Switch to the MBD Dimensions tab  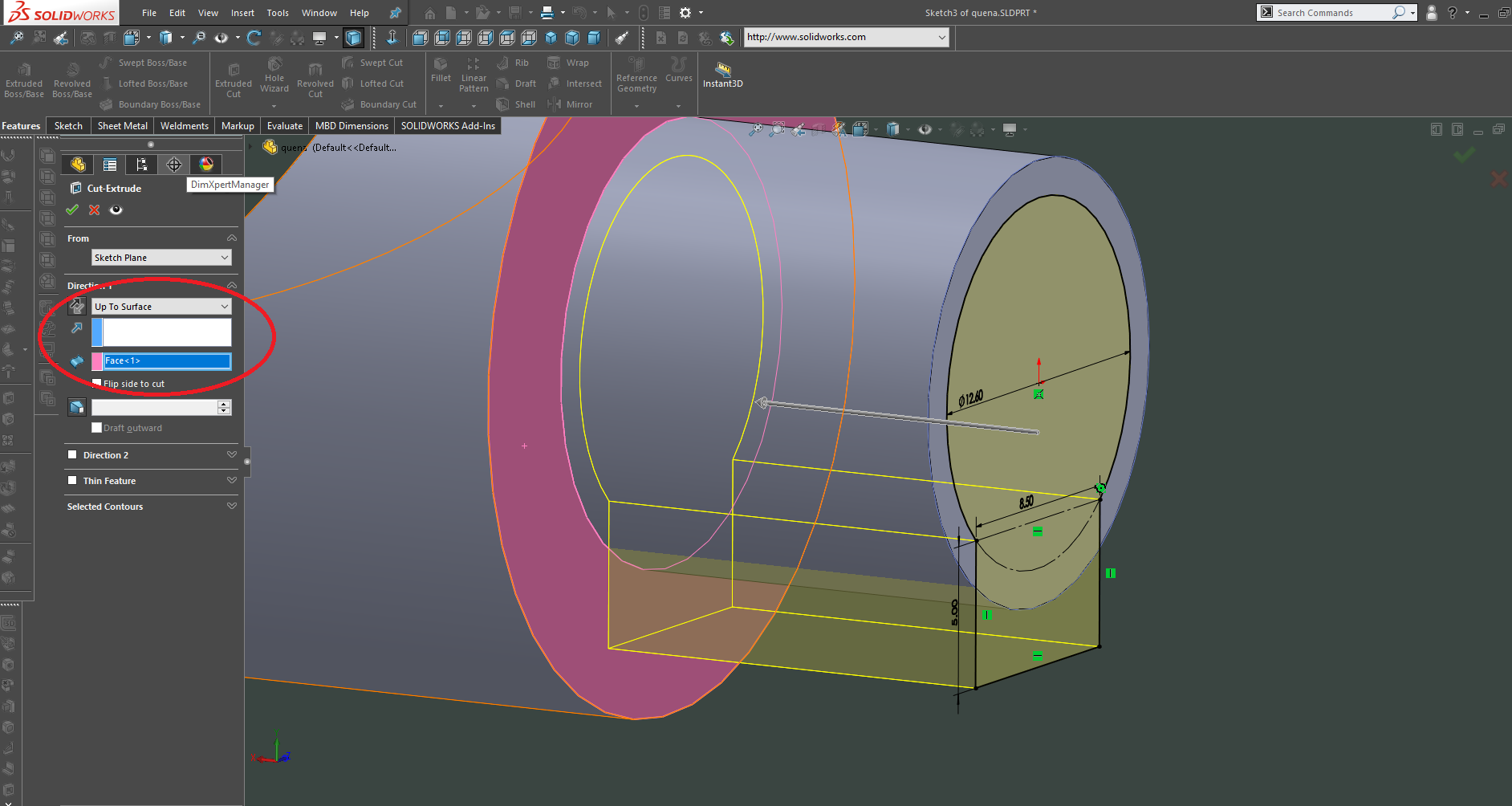click(x=352, y=126)
